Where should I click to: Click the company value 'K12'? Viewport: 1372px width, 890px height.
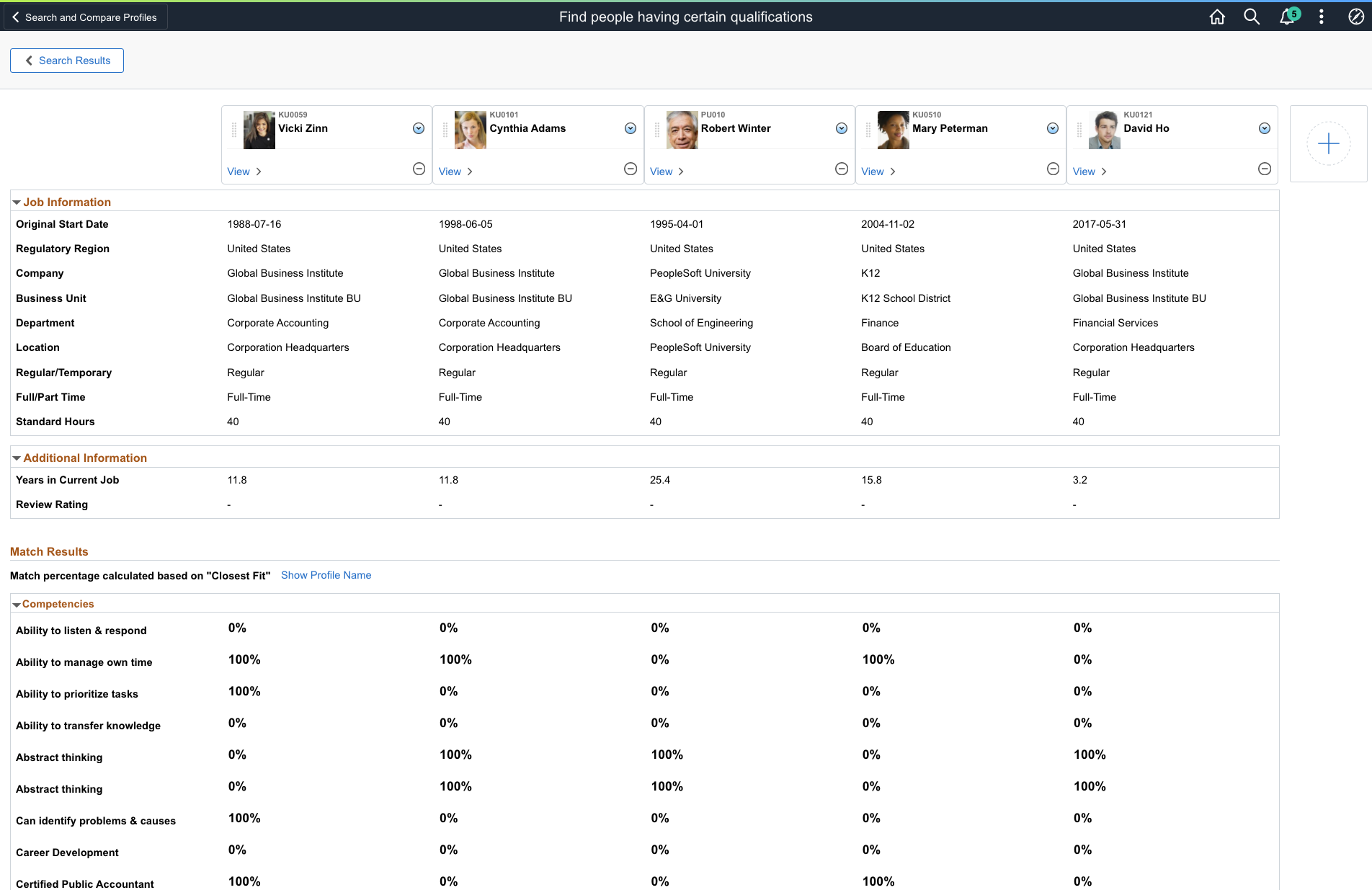tap(870, 273)
